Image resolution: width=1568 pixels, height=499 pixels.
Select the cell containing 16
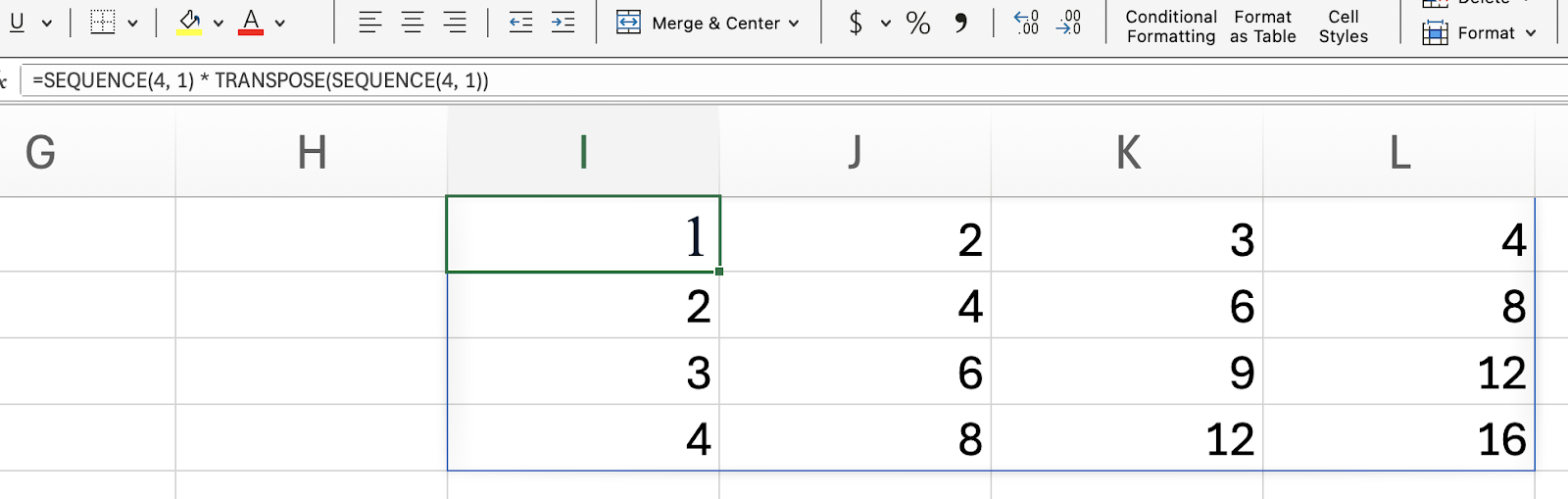click(x=1398, y=438)
